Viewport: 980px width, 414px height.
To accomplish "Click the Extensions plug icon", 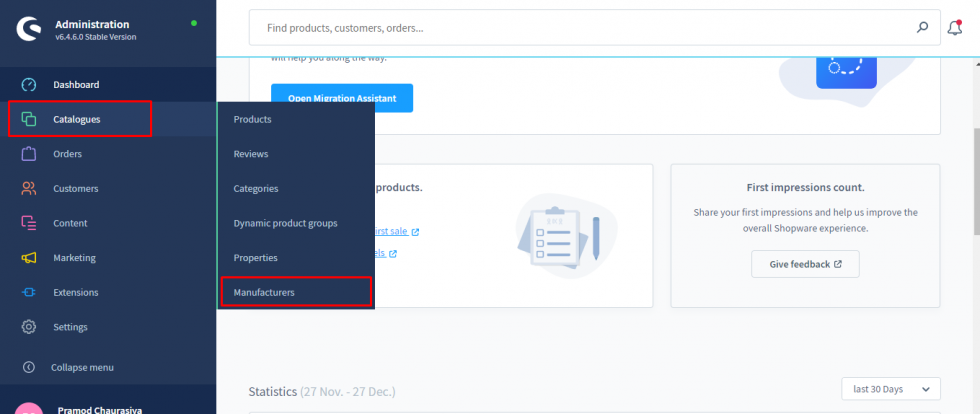I will (x=29, y=293).
